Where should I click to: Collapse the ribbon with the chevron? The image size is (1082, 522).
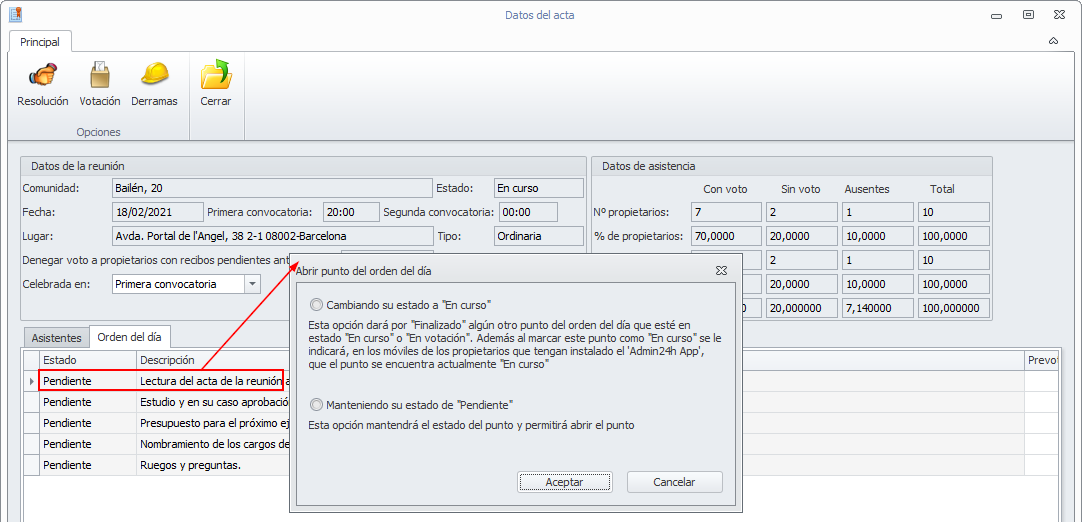coord(1053,41)
